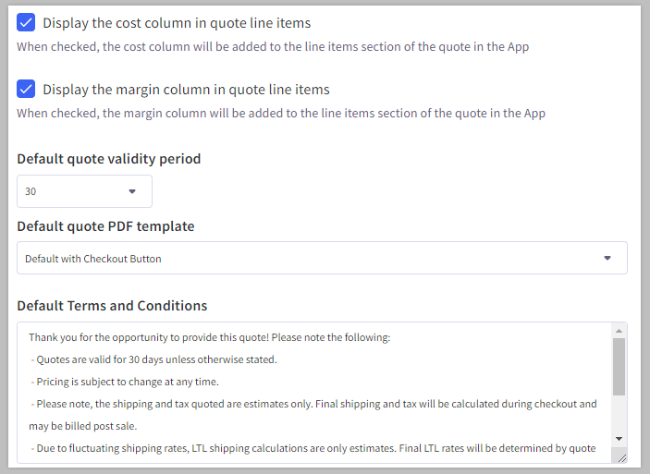Click the 'Default Terms and Conditions' heading

[x=112, y=305]
